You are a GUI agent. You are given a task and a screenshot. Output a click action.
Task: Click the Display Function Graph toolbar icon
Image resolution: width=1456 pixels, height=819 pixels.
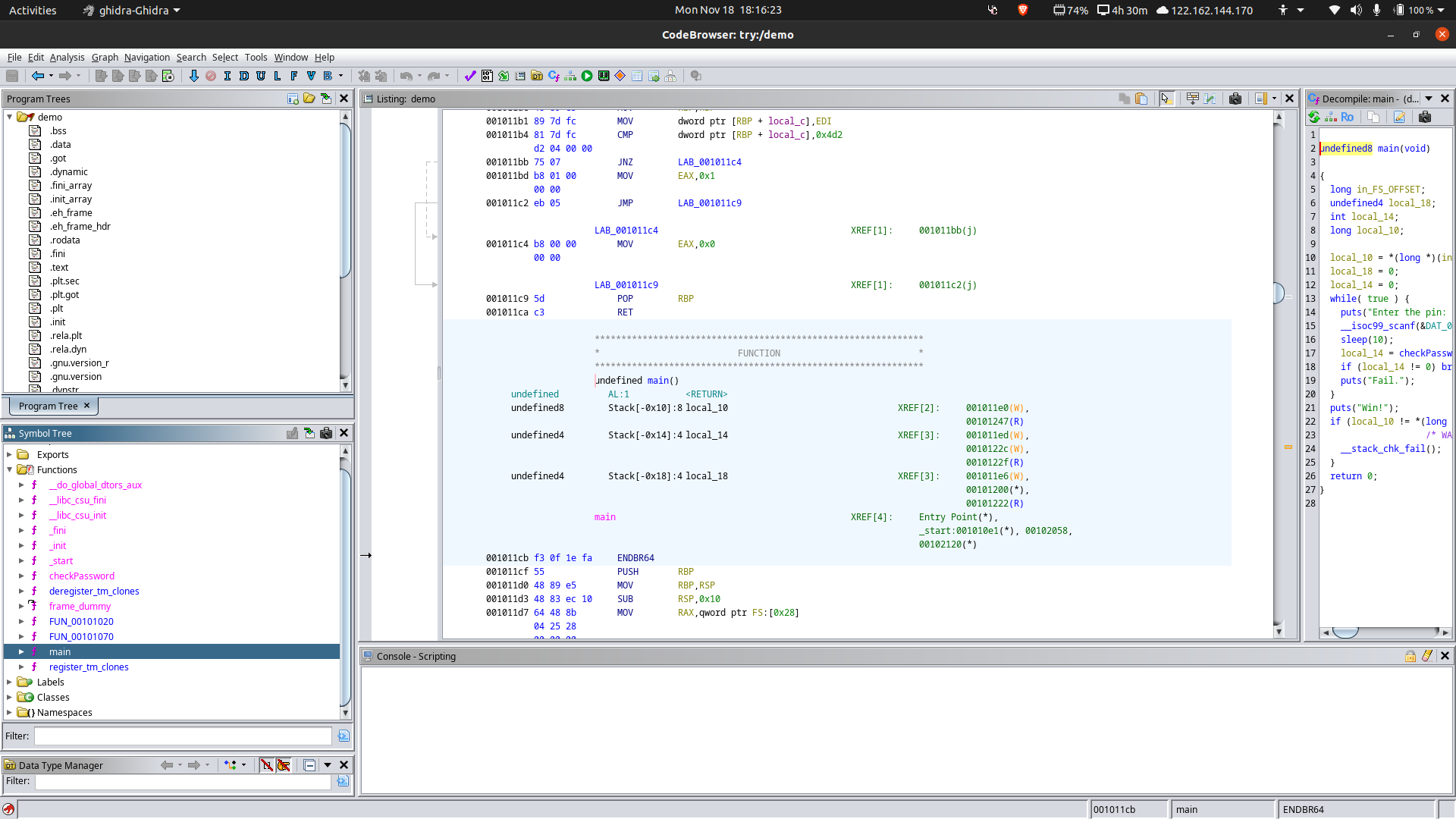pyautogui.click(x=570, y=76)
